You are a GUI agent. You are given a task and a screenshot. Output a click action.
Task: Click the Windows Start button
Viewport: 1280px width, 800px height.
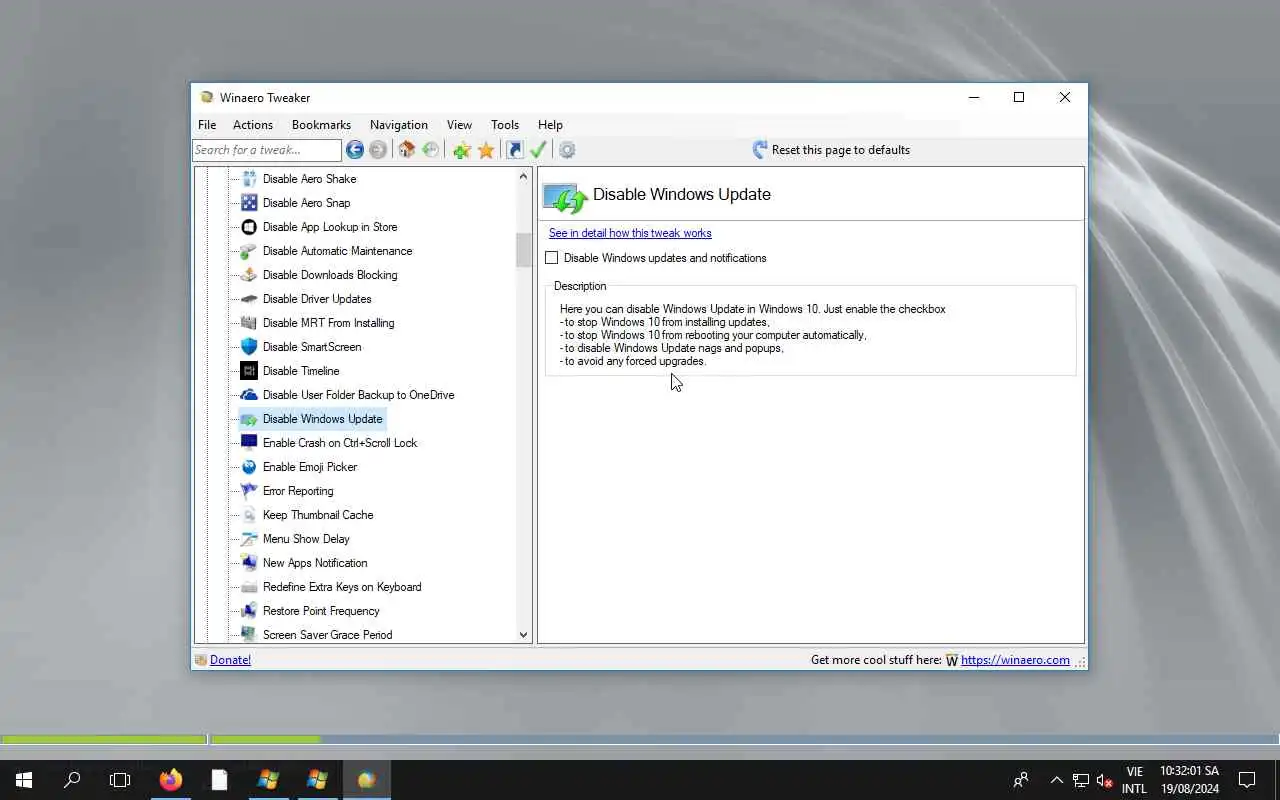[x=24, y=779]
